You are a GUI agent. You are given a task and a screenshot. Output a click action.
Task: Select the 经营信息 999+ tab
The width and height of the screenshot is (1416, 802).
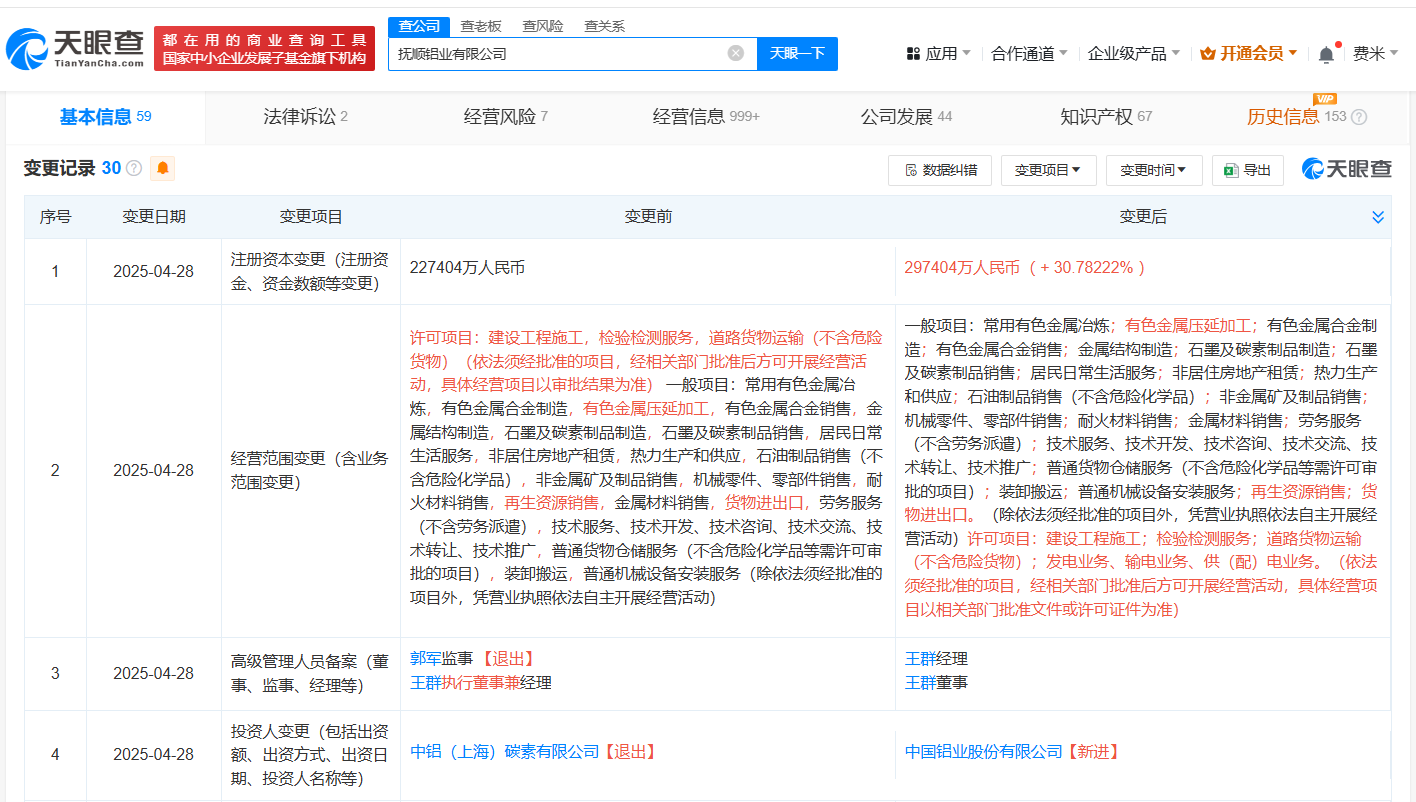(706, 117)
